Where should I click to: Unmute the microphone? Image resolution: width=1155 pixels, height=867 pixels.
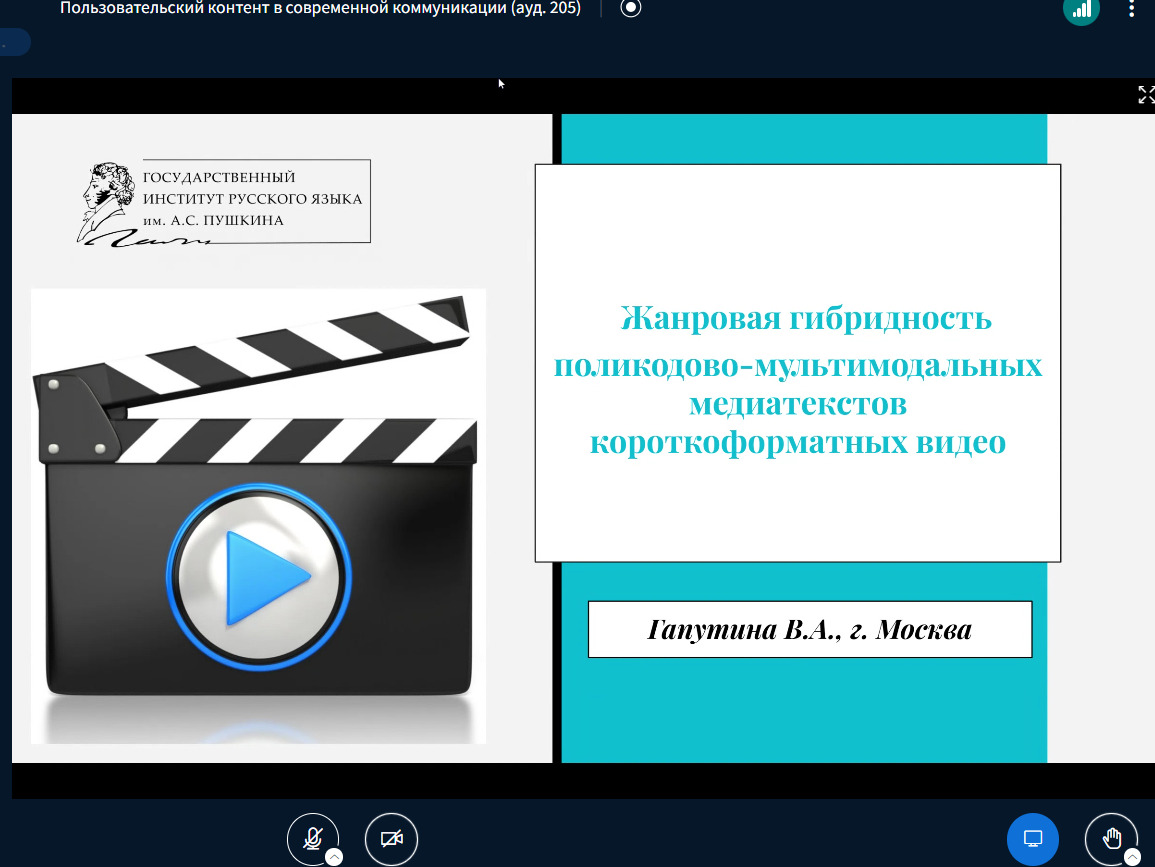(x=312, y=838)
